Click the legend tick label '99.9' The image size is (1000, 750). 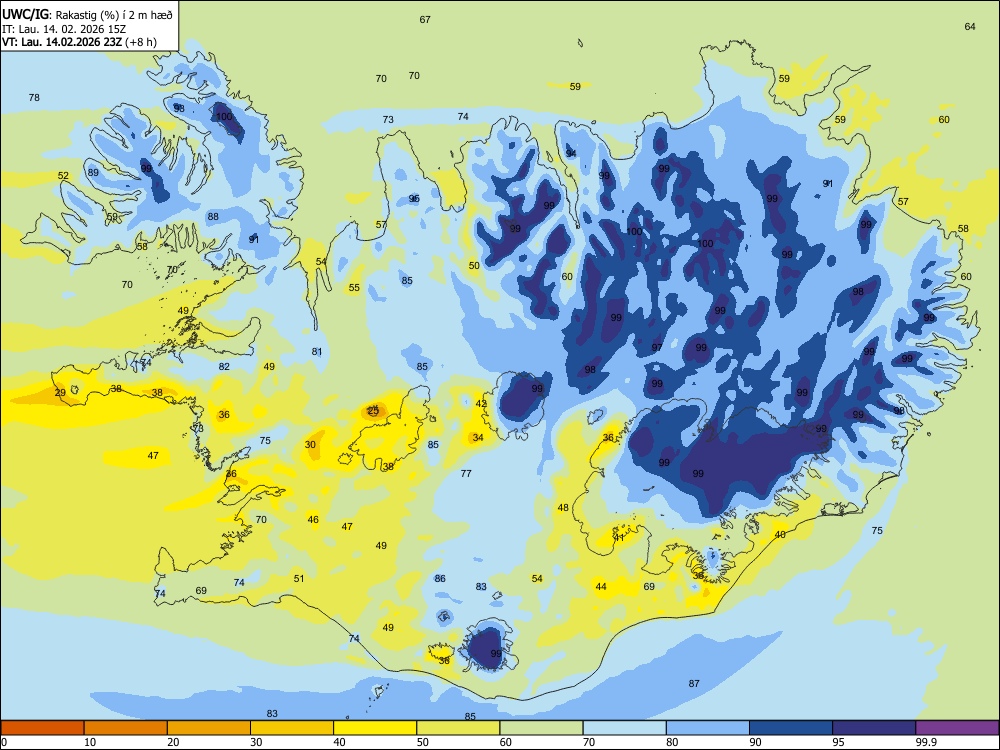tap(925, 742)
